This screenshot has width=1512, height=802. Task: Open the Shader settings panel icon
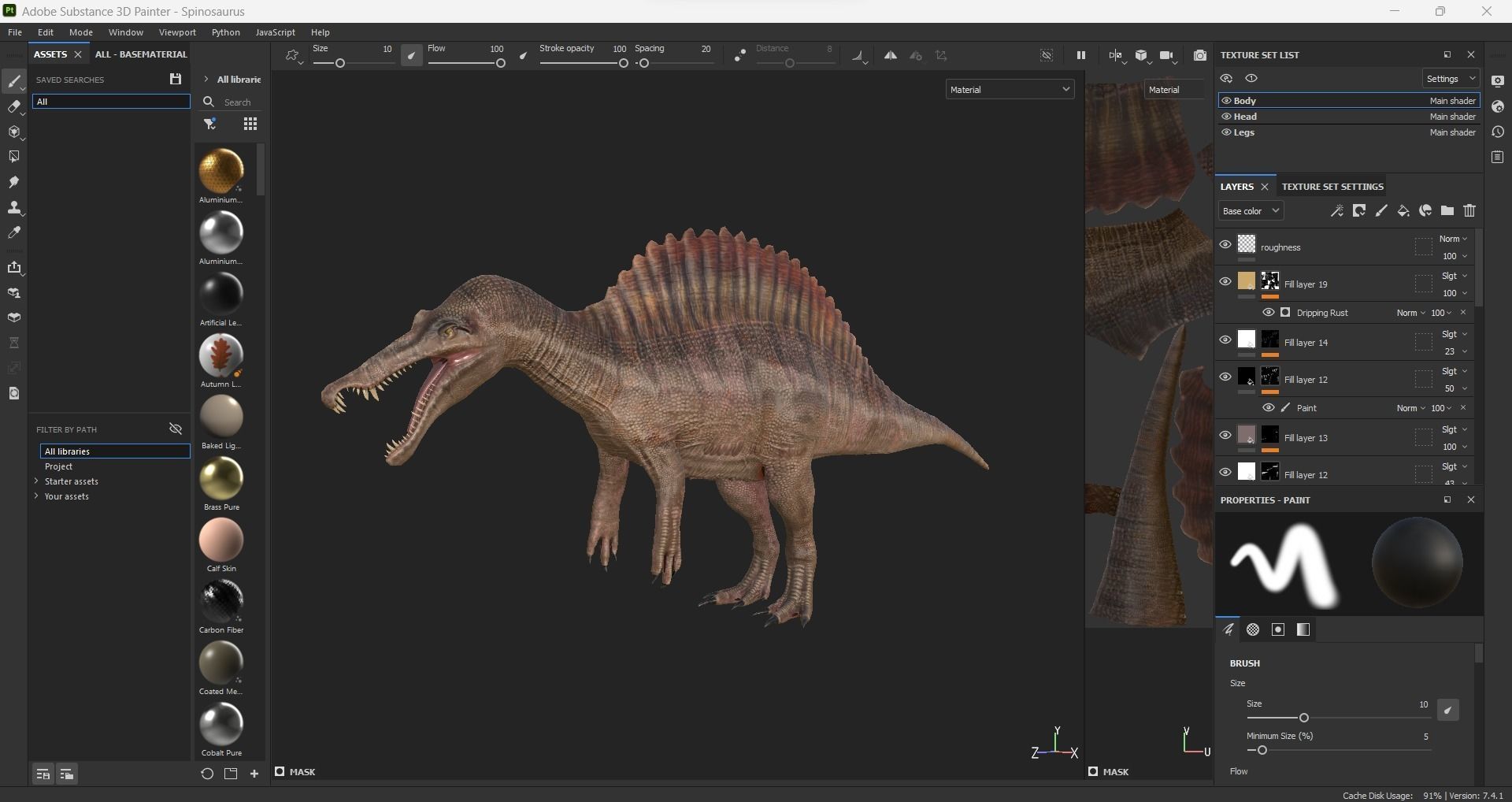(x=1498, y=106)
